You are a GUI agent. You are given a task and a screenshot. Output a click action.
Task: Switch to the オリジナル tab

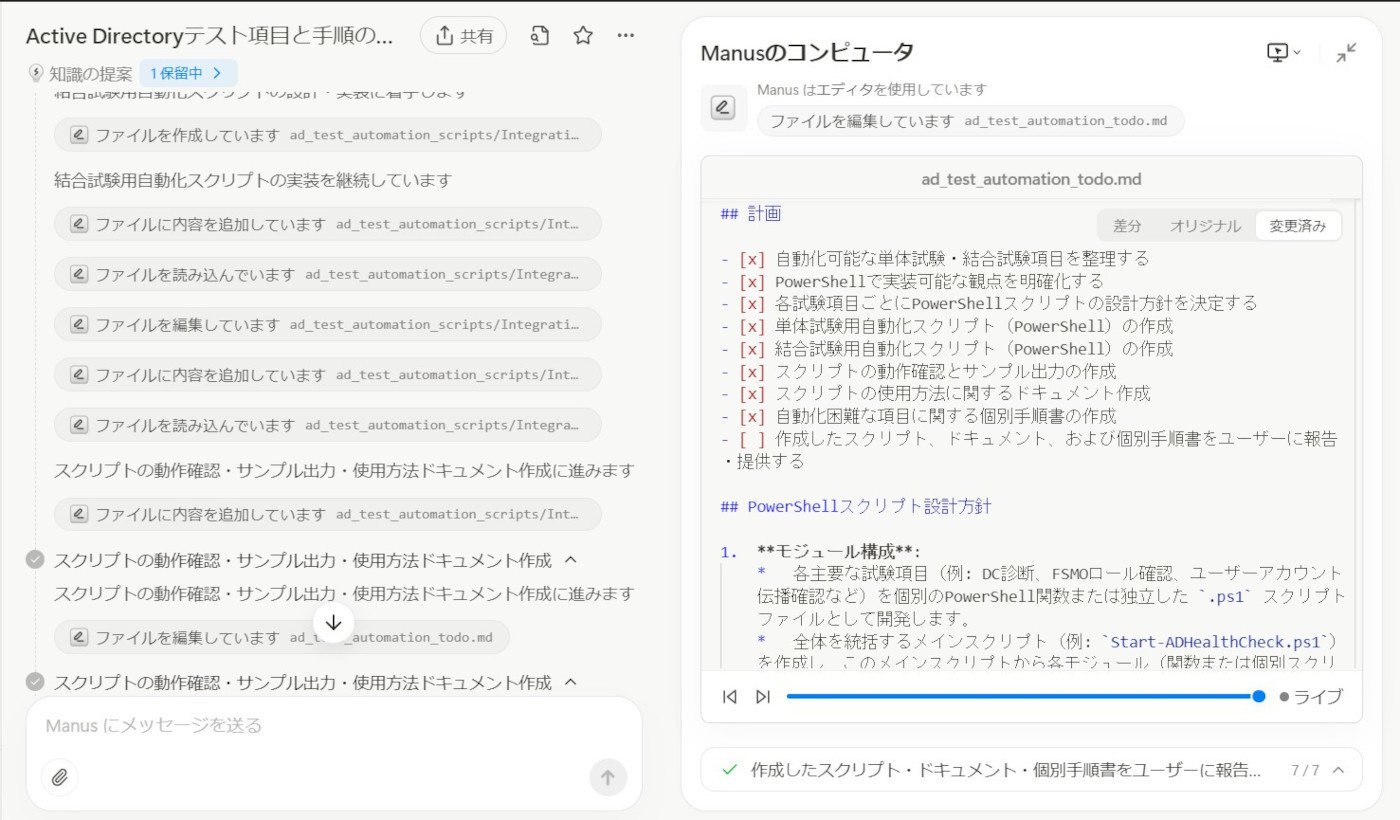click(1205, 226)
